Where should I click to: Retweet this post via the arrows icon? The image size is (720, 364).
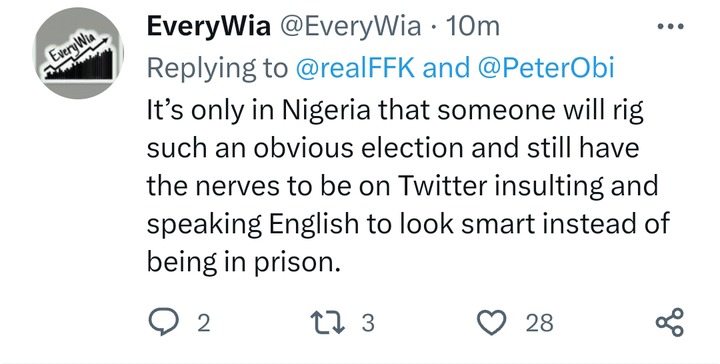327,322
